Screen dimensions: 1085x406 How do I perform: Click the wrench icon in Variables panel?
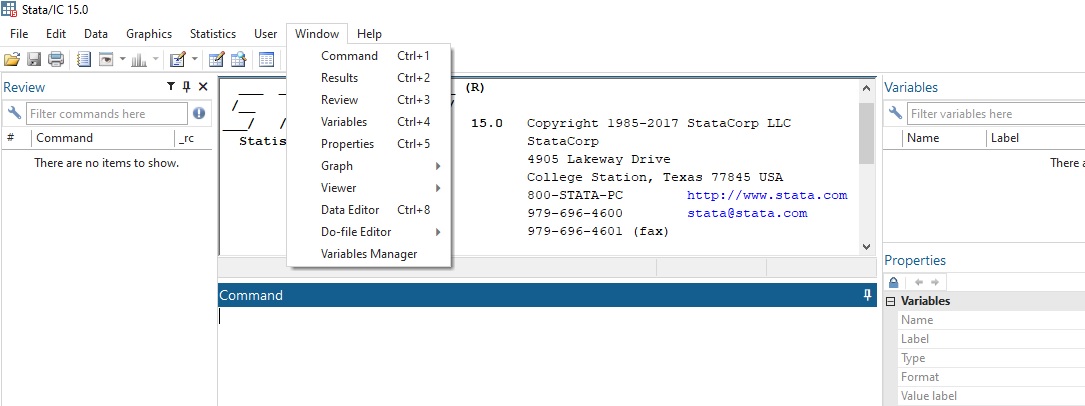click(895, 113)
